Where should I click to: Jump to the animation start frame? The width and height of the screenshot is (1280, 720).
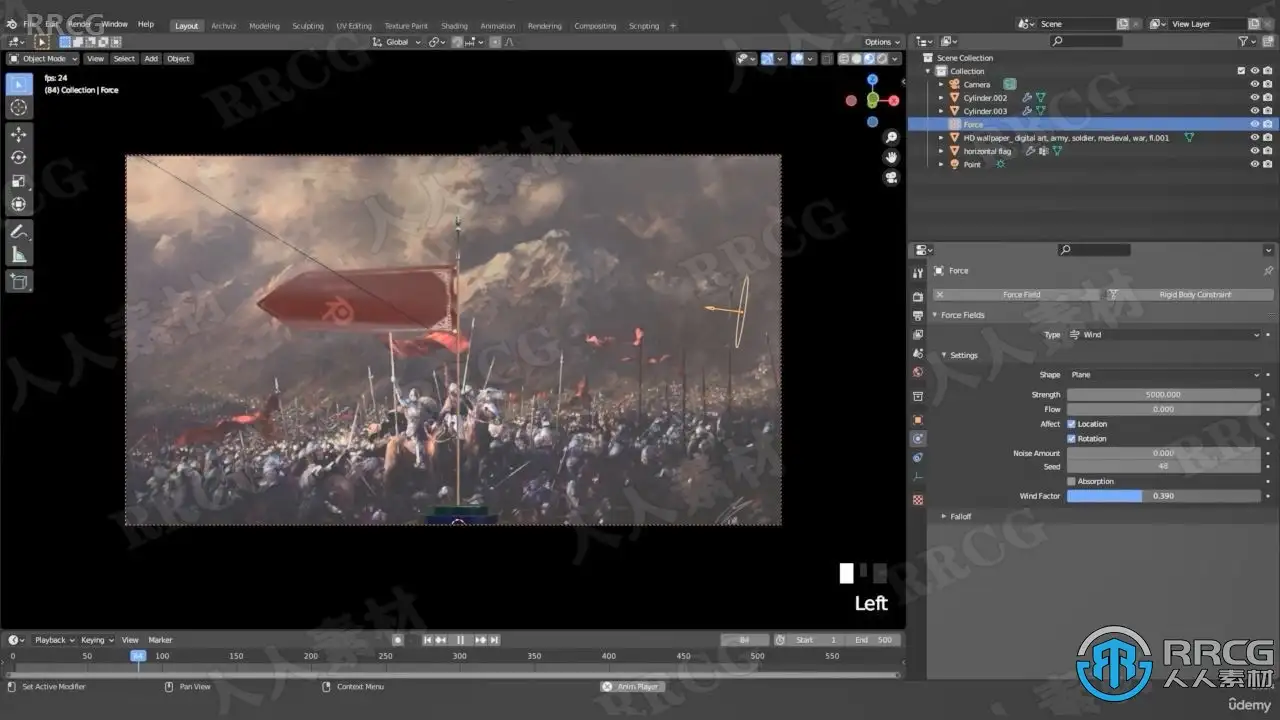tap(428, 640)
